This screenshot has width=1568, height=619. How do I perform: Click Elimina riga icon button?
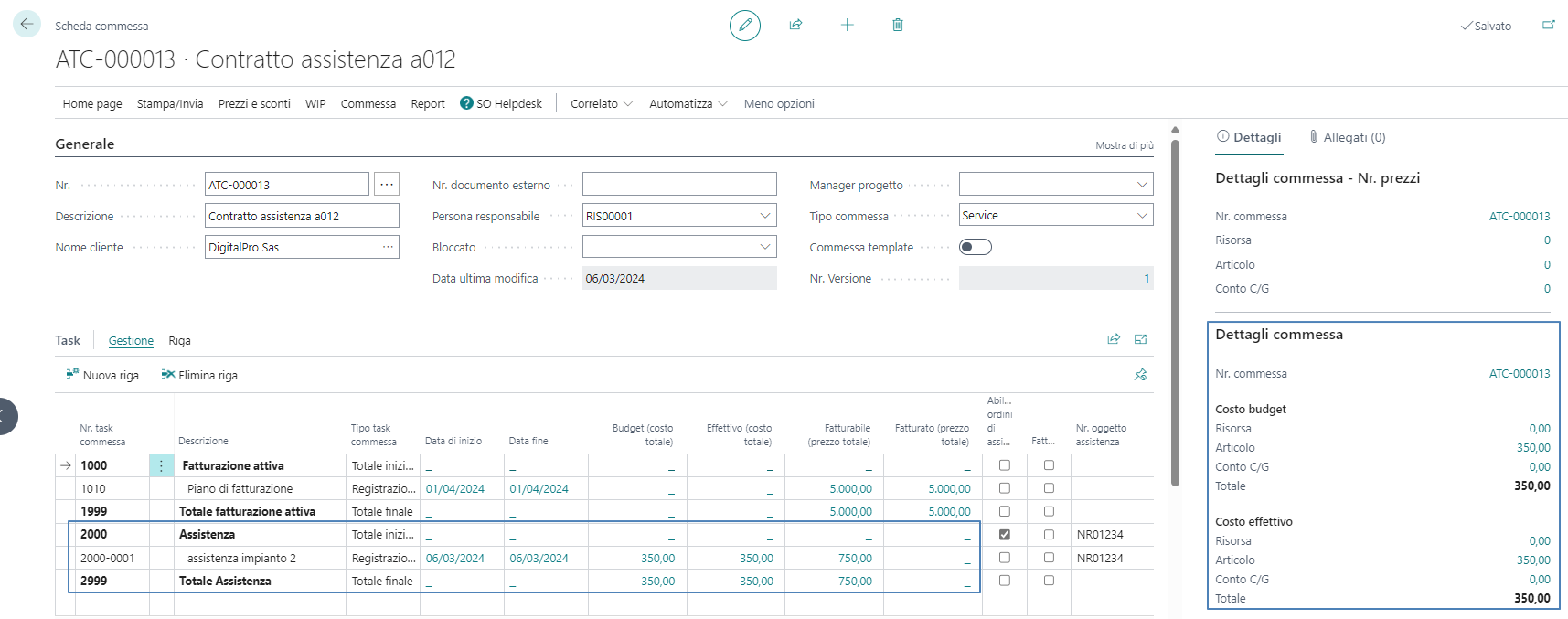tap(167, 374)
